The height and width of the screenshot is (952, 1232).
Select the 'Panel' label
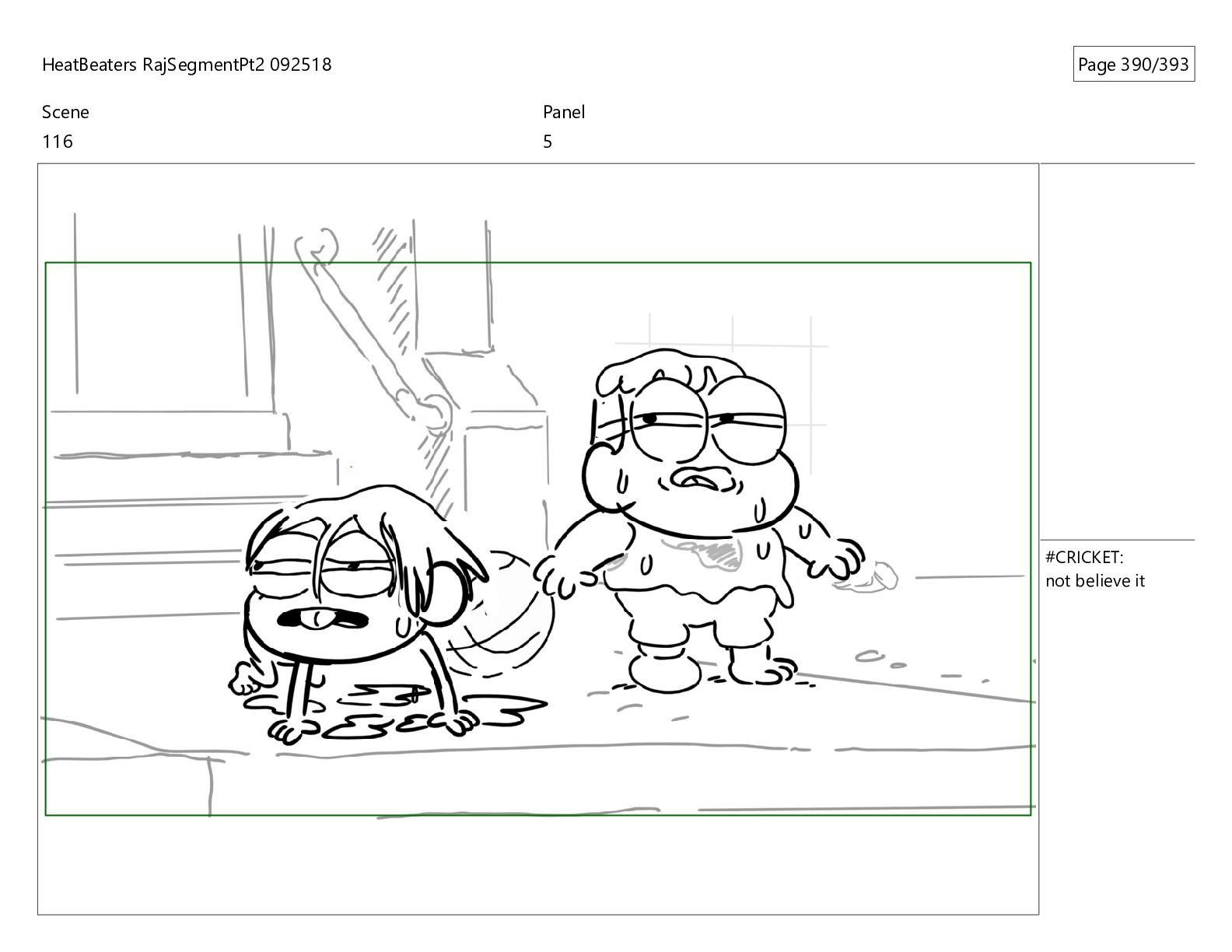point(564,112)
